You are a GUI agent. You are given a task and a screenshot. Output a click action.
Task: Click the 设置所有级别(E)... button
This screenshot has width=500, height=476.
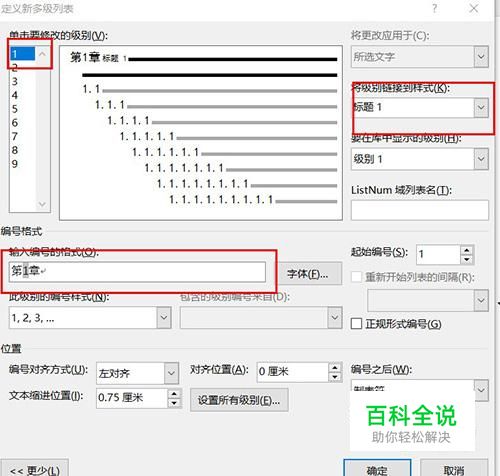pos(239,400)
